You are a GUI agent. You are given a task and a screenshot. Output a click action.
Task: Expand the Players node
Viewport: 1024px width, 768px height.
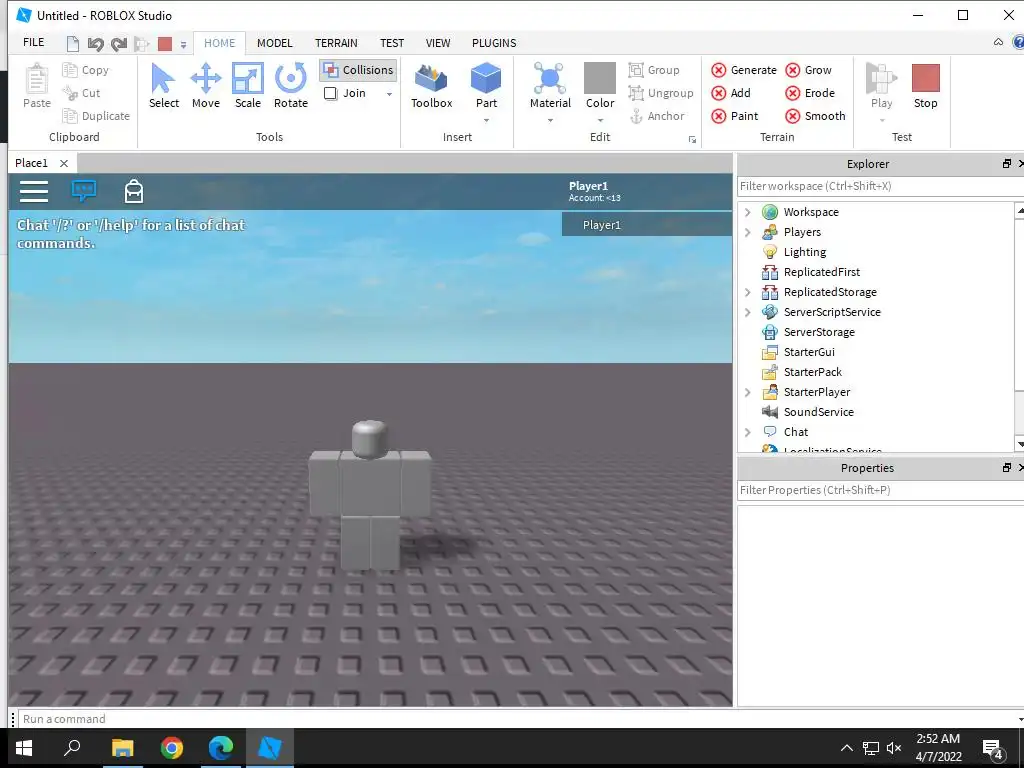(748, 232)
